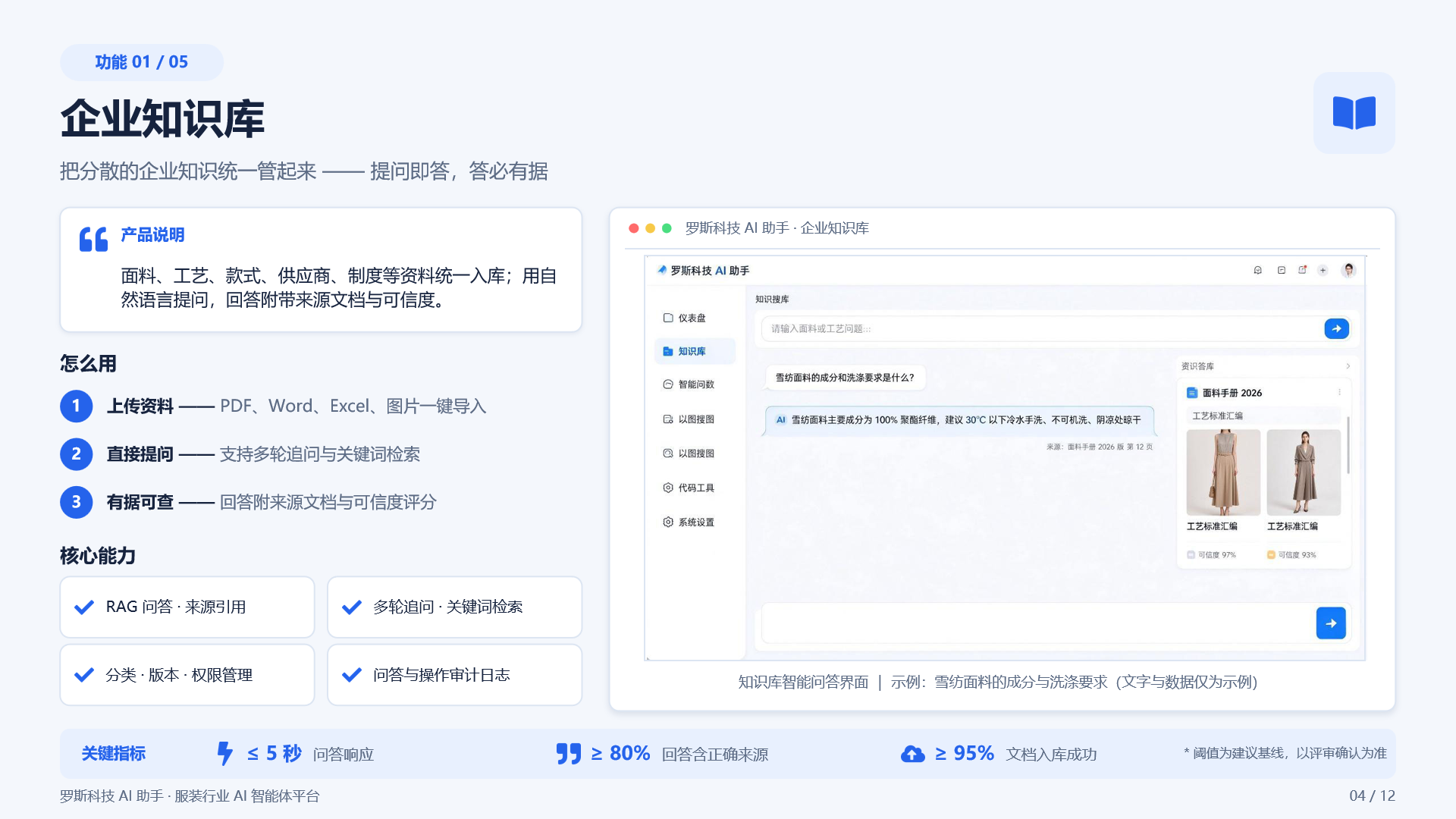
Task: Click the scrollbar in the 面料手册 2026 panel
Action: point(1348,445)
